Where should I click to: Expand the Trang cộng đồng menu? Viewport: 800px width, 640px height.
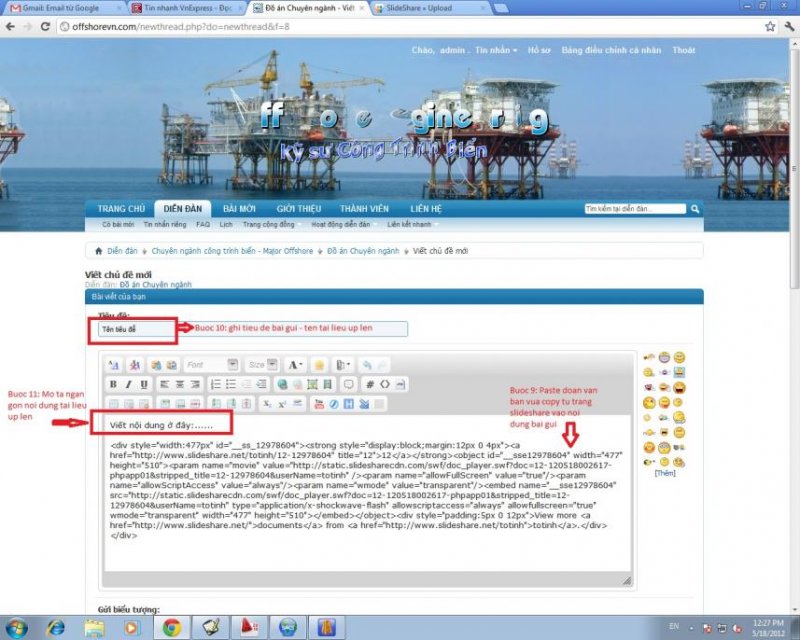click(x=271, y=225)
